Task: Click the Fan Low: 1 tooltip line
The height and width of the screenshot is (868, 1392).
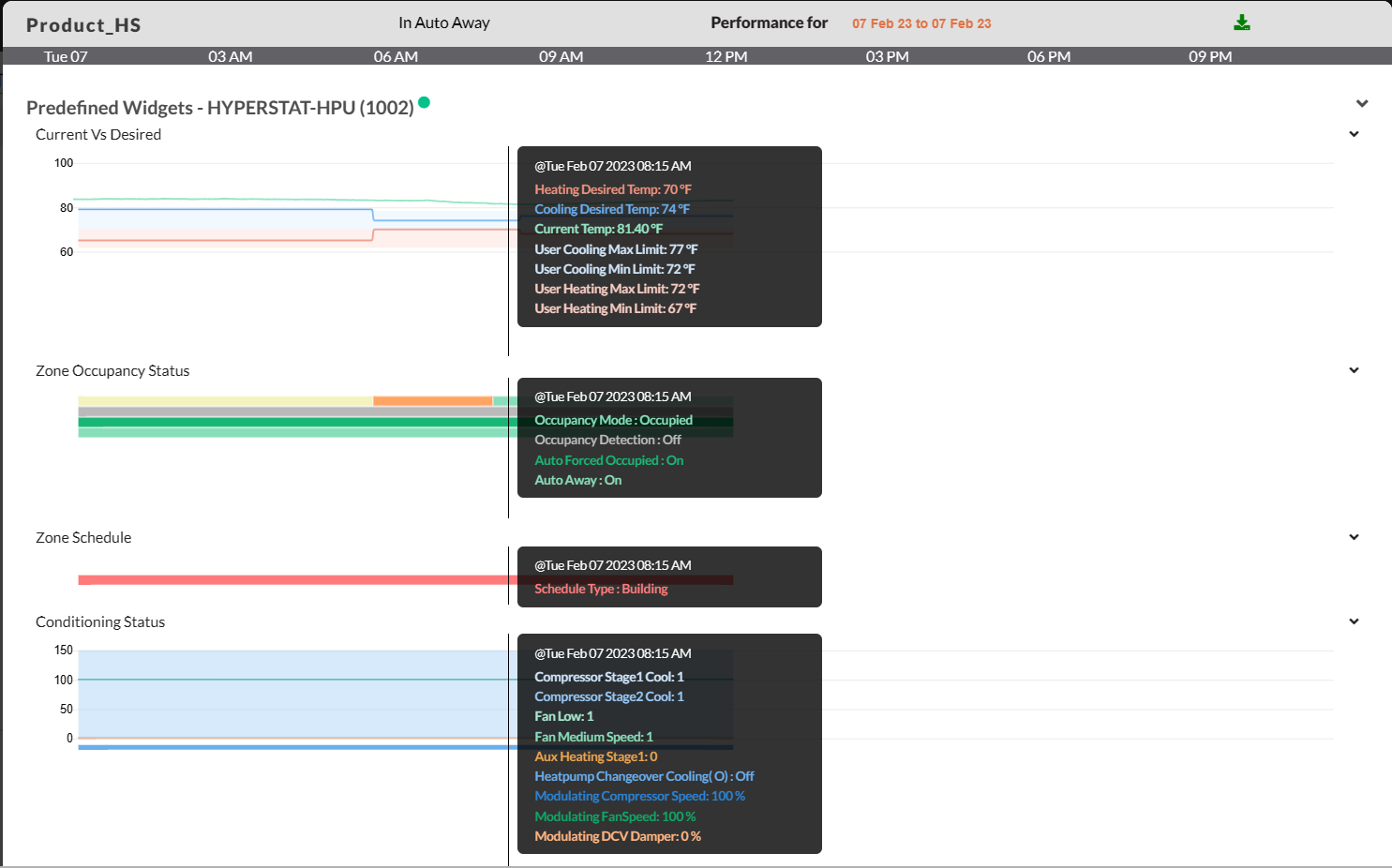Action: 564,716
